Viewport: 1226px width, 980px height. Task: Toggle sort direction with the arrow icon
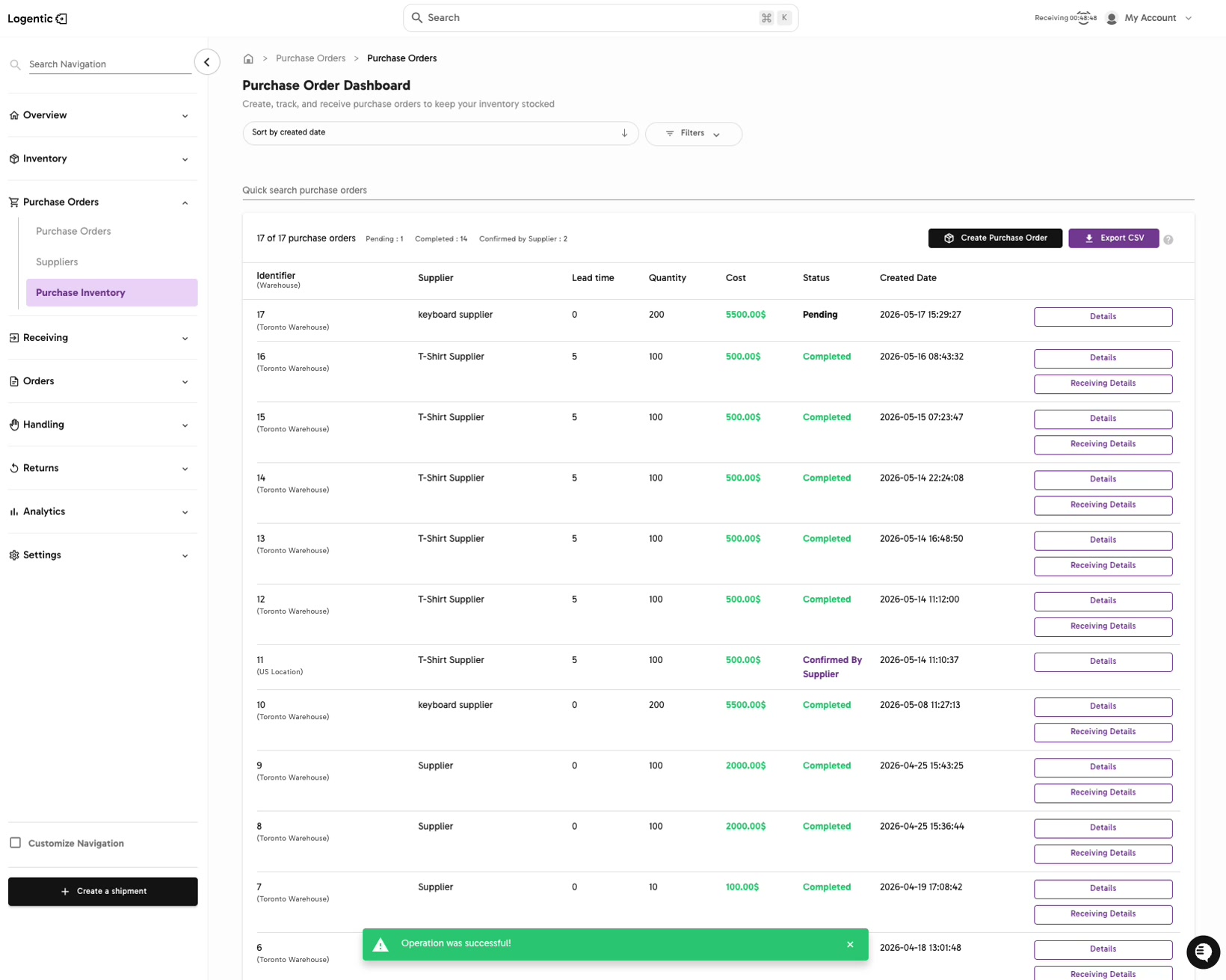tap(624, 133)
